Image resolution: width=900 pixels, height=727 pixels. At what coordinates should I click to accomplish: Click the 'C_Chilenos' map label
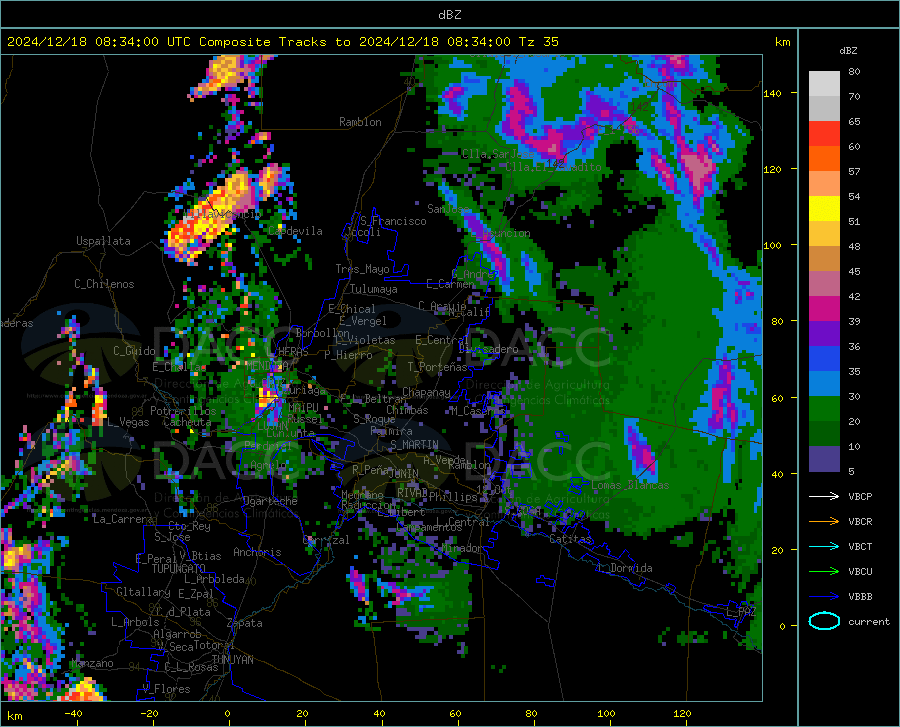click(104, 284)
